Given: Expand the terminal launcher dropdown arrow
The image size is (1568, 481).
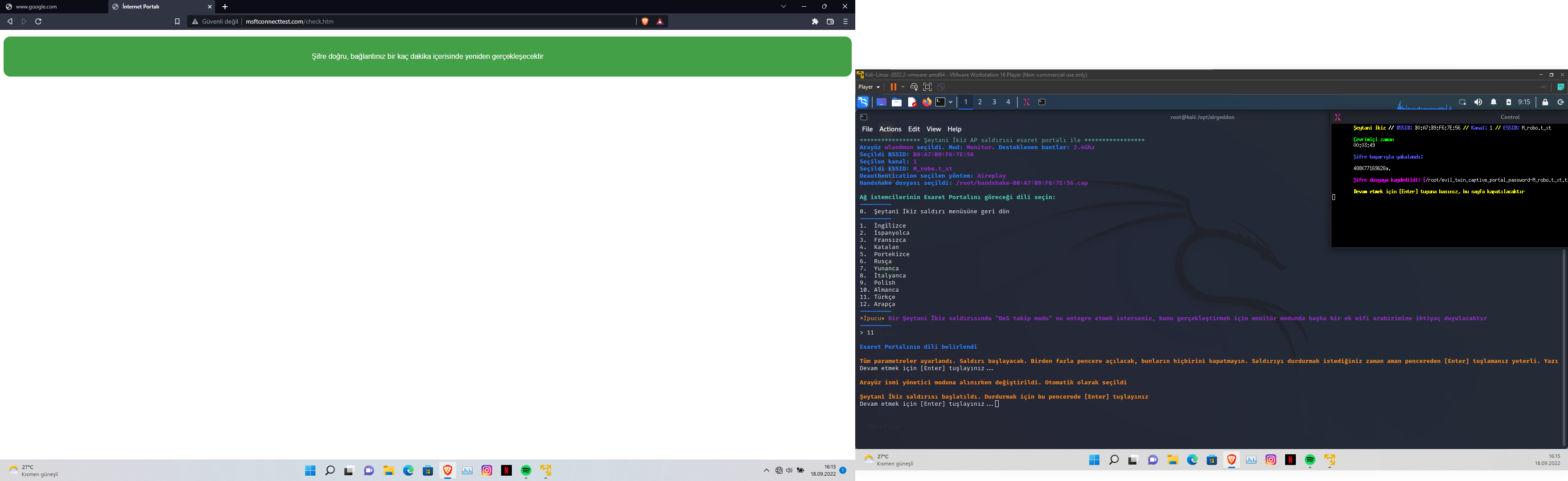Looking at the screenshot, I should tap(950, 102).
